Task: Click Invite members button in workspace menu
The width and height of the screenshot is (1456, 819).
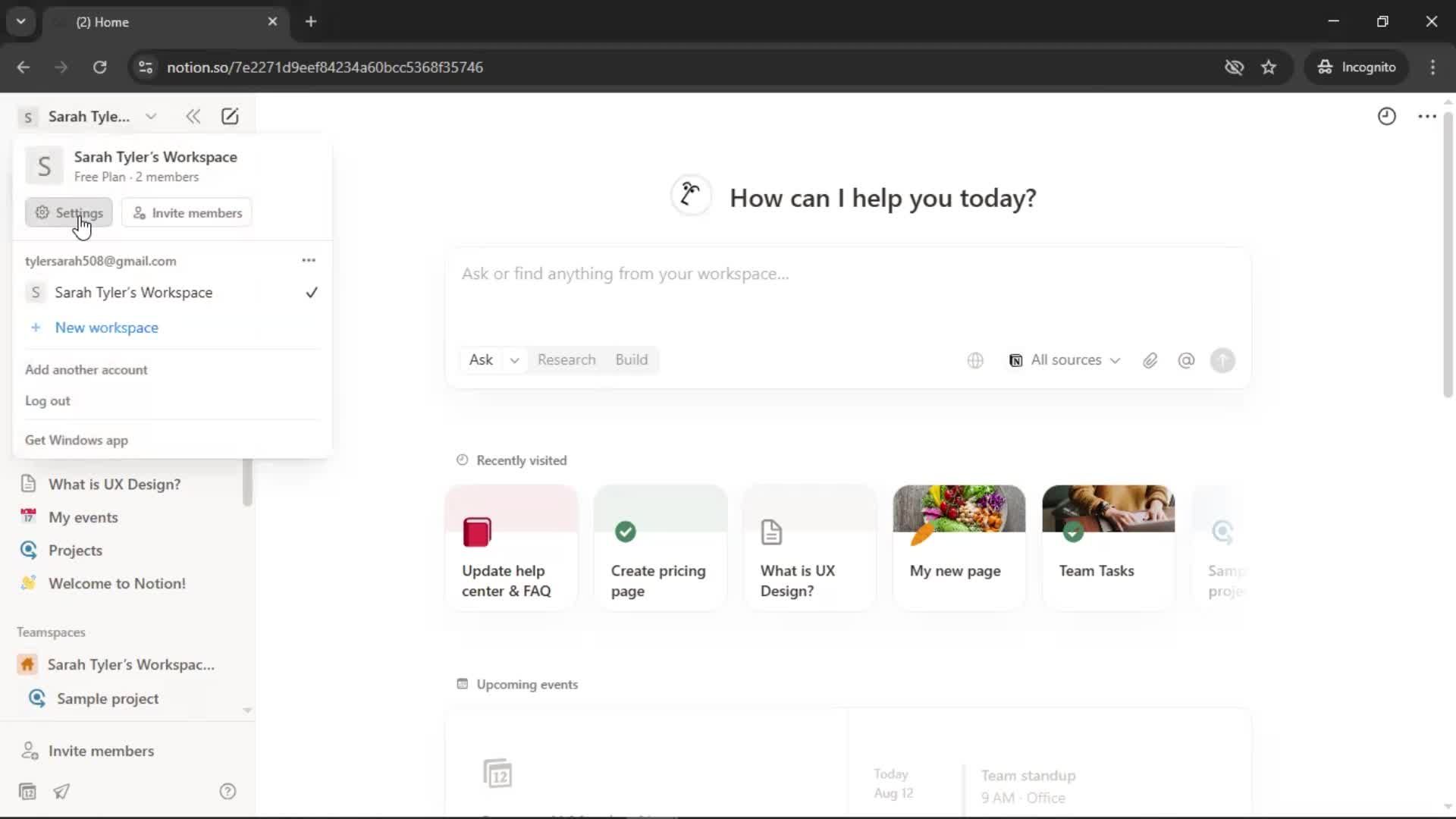Action: pos(187,212)
